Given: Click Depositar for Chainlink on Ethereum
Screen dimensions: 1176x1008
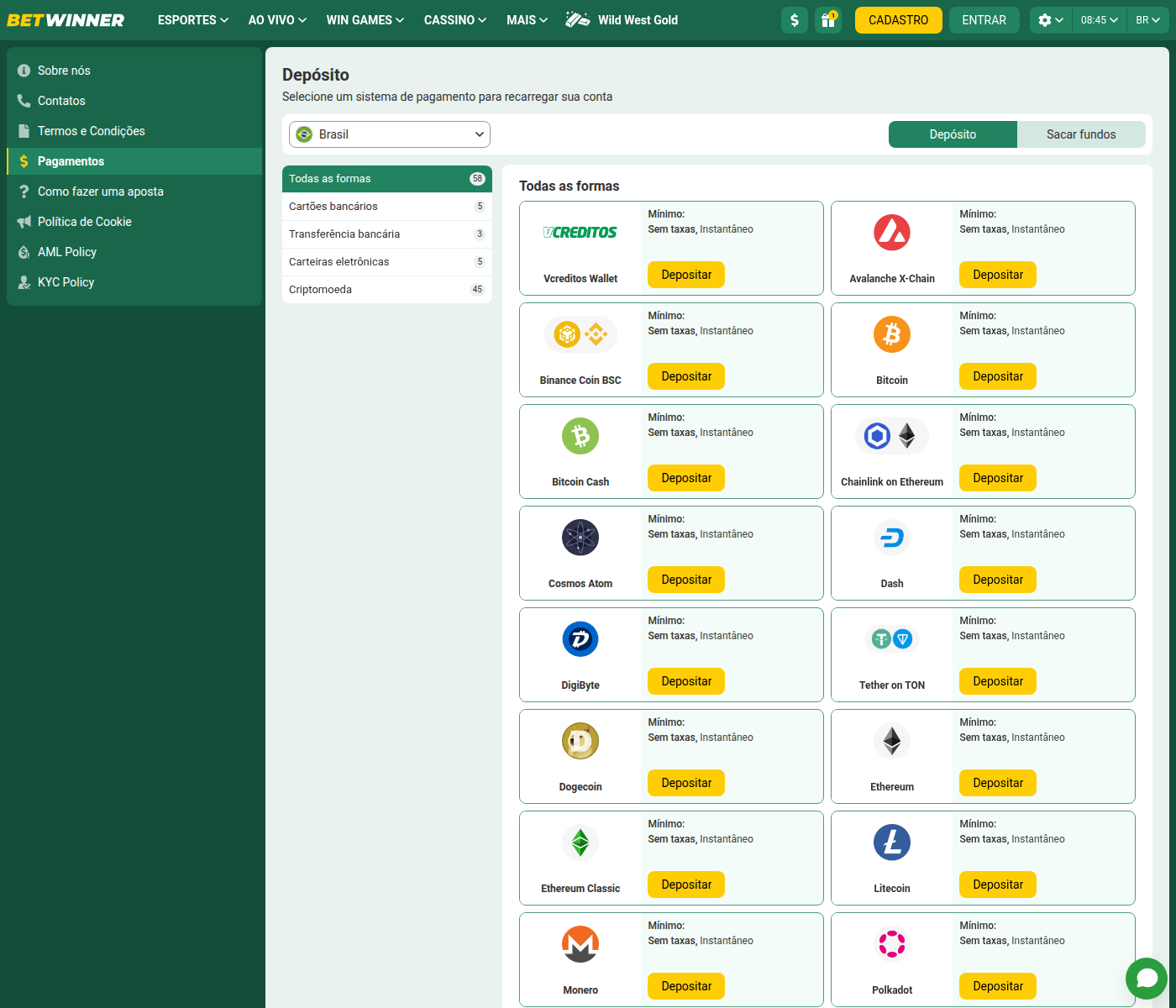Looking at the screenshot, I should click(x=998, y=478).
